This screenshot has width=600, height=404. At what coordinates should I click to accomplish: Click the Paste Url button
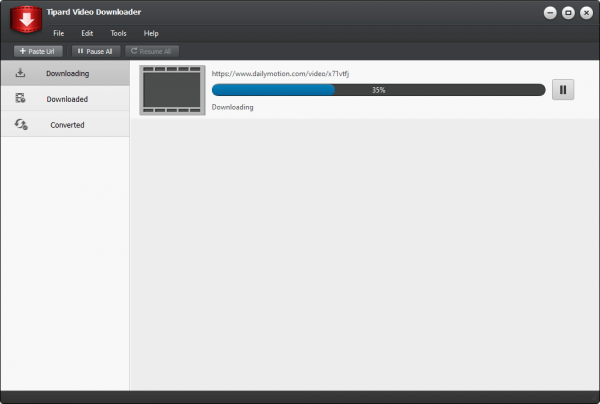click(38, 51)
